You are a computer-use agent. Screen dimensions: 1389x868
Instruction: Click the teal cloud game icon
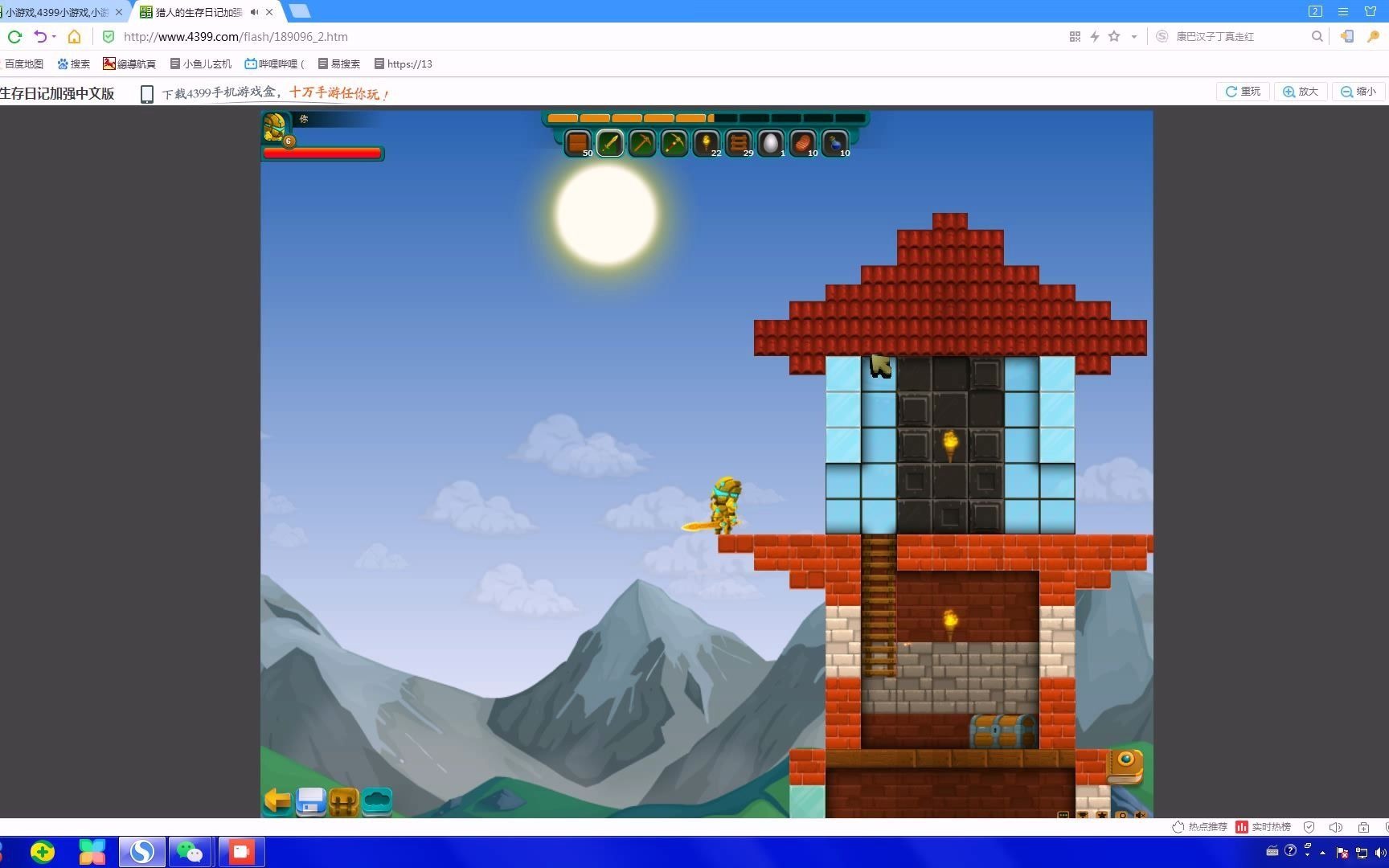pyautogui.click(x=376, y=800)
